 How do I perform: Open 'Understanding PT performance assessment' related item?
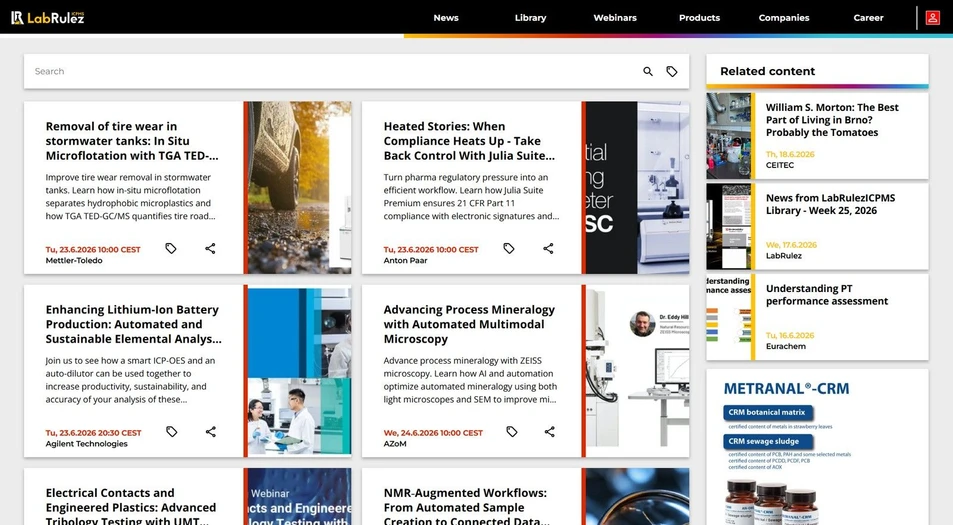point(827,295)
